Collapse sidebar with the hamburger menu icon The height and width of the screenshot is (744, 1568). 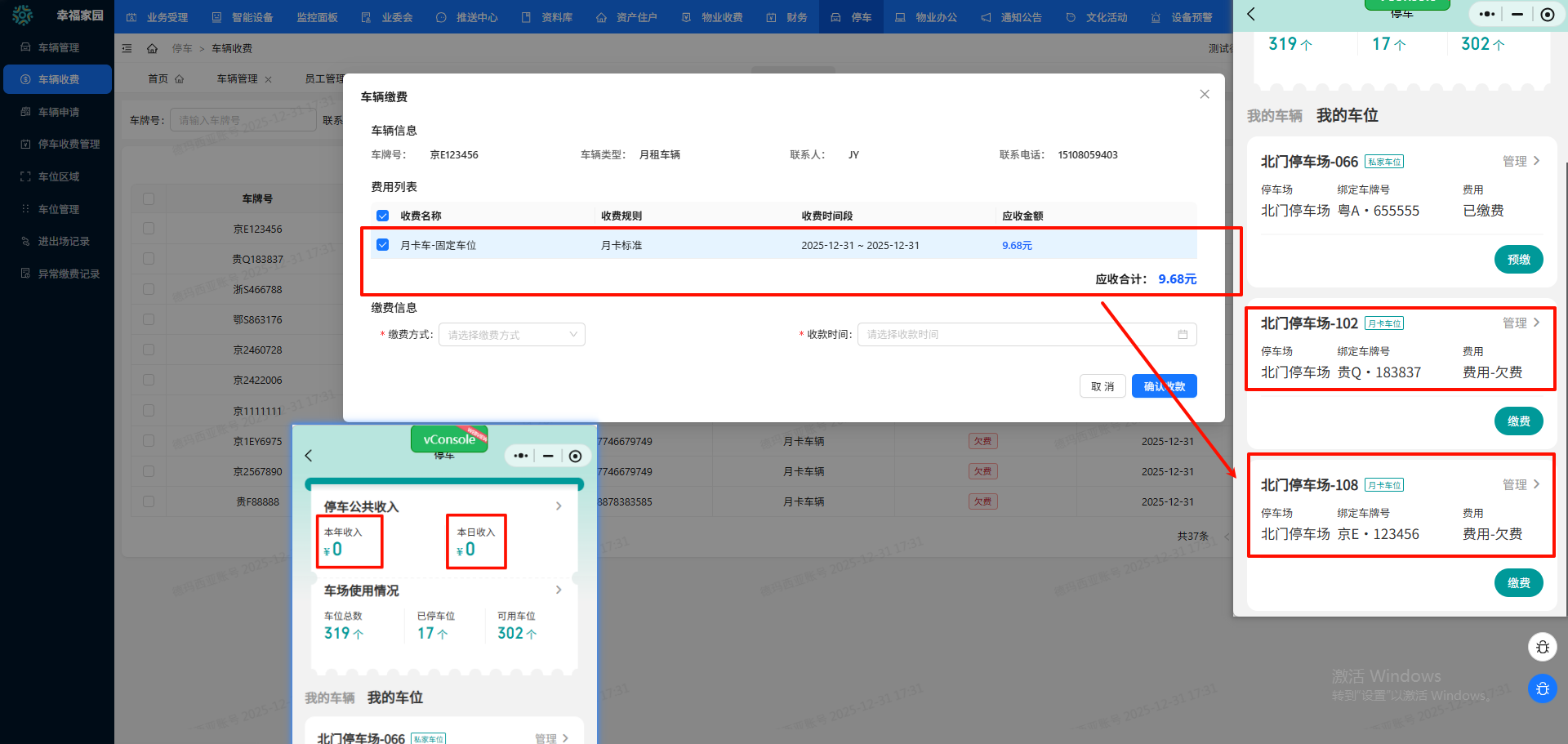tap(127, 49)
